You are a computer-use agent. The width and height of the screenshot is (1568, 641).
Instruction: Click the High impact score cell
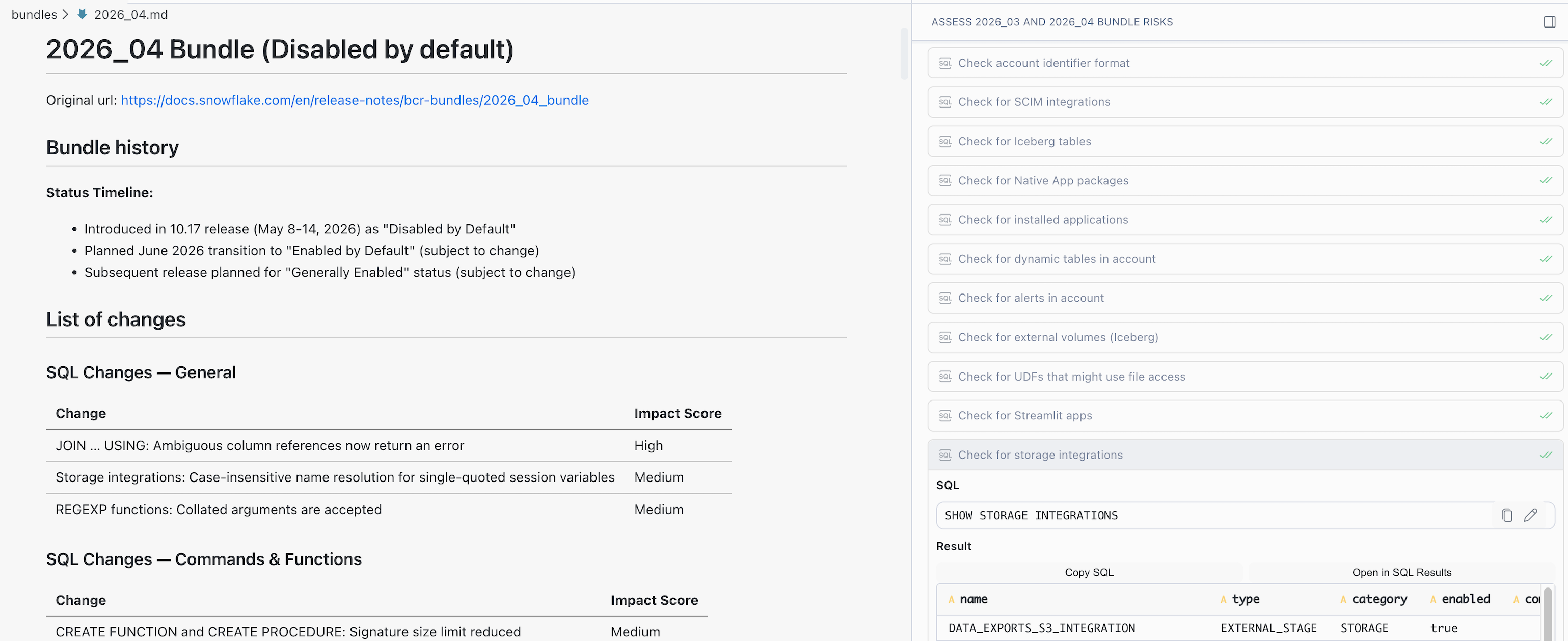tap(648, 446)
